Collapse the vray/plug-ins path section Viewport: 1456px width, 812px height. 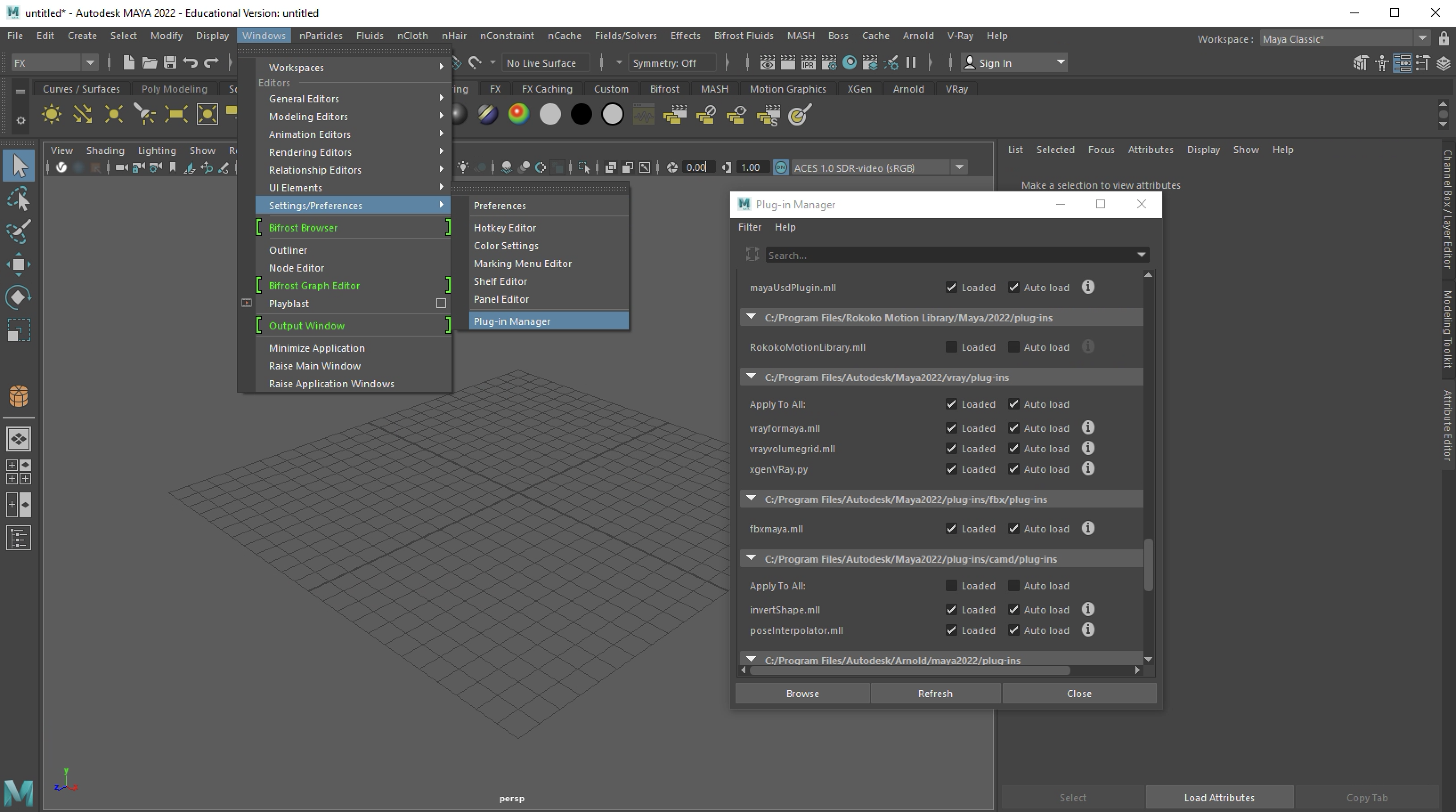click(751, 377)
